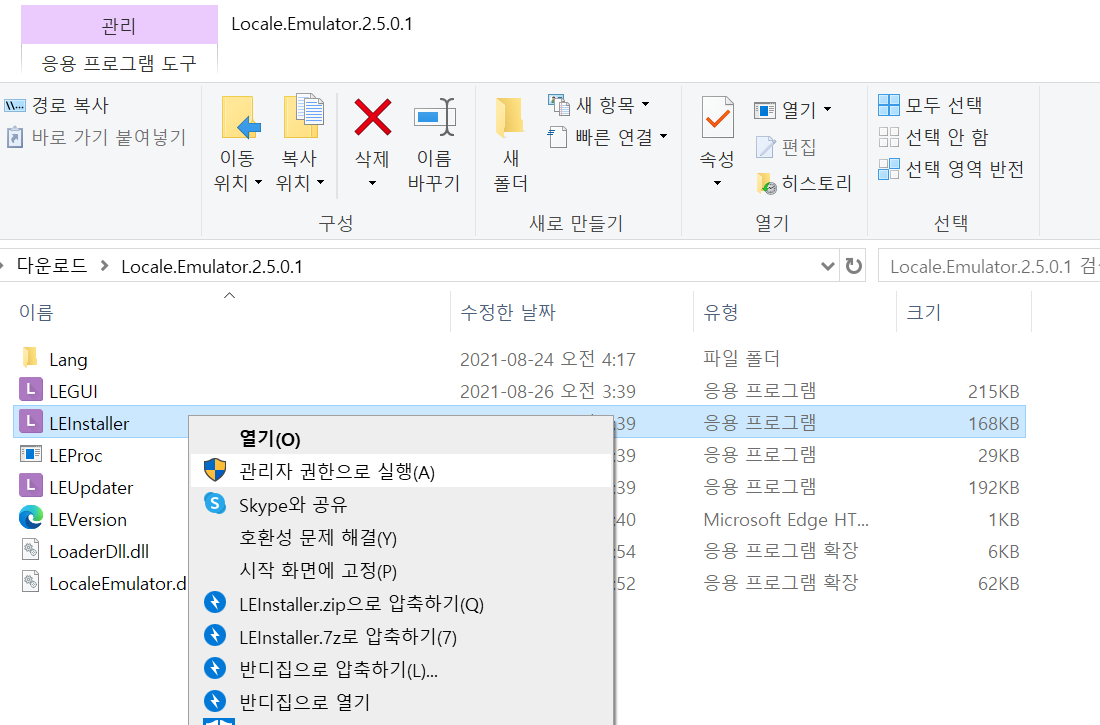Choose 관리자 권한으로 실행(A) menu entry
The width and height of the screenshot is (1100, 725).
click(x=401, y=471)
